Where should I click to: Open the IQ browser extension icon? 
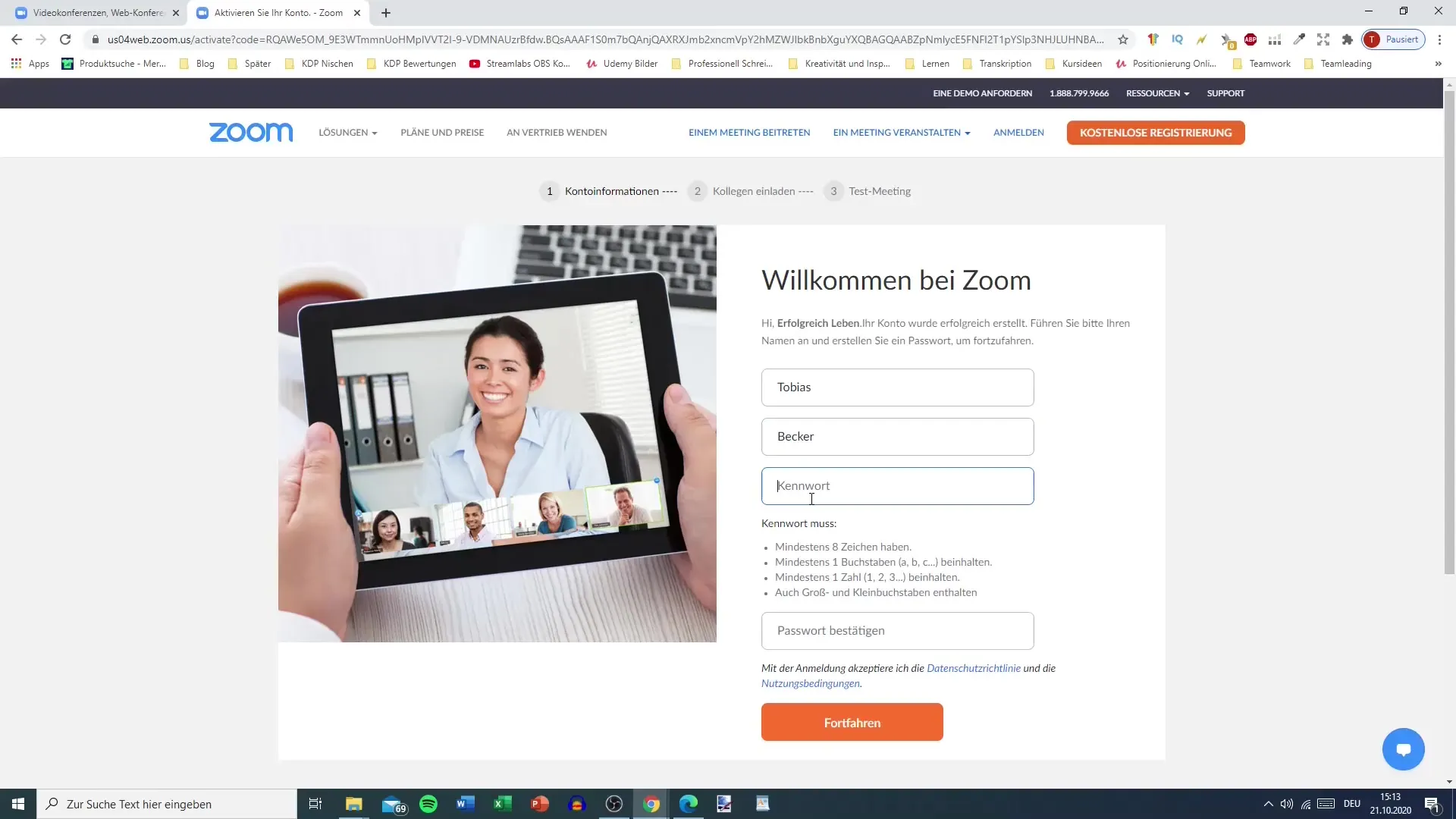tap(1175, 40)
